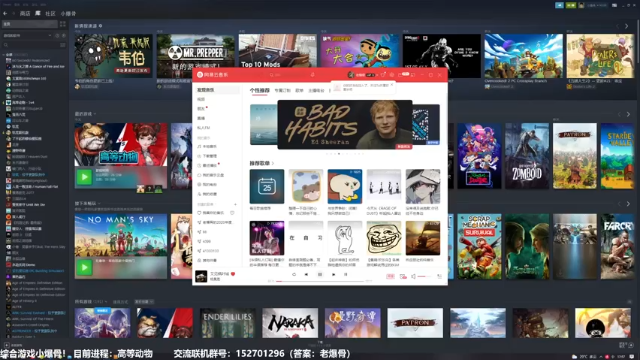This screenshot has height=360, width=640.
Task: Open 本地音乐 in NetEase sidebar
Action: click(207, 146)
